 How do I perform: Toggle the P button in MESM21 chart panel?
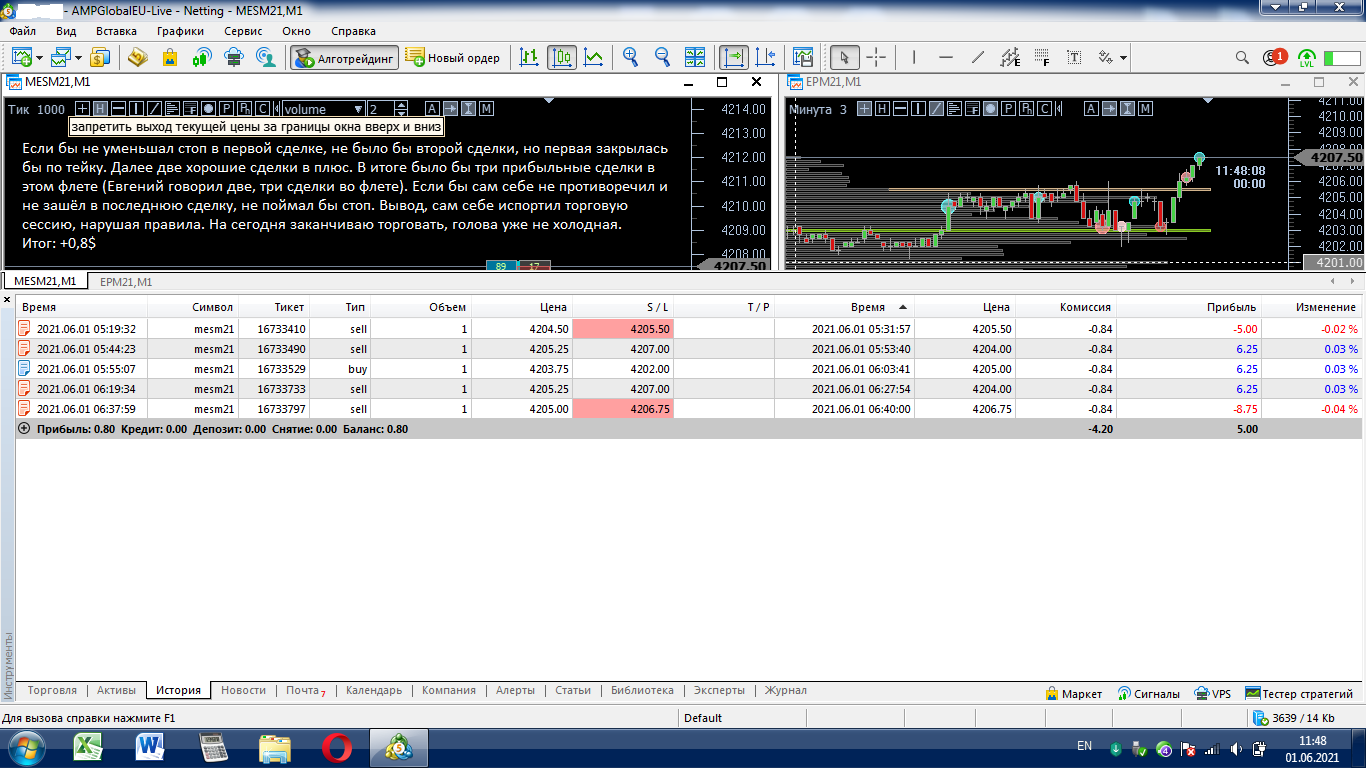227,109
